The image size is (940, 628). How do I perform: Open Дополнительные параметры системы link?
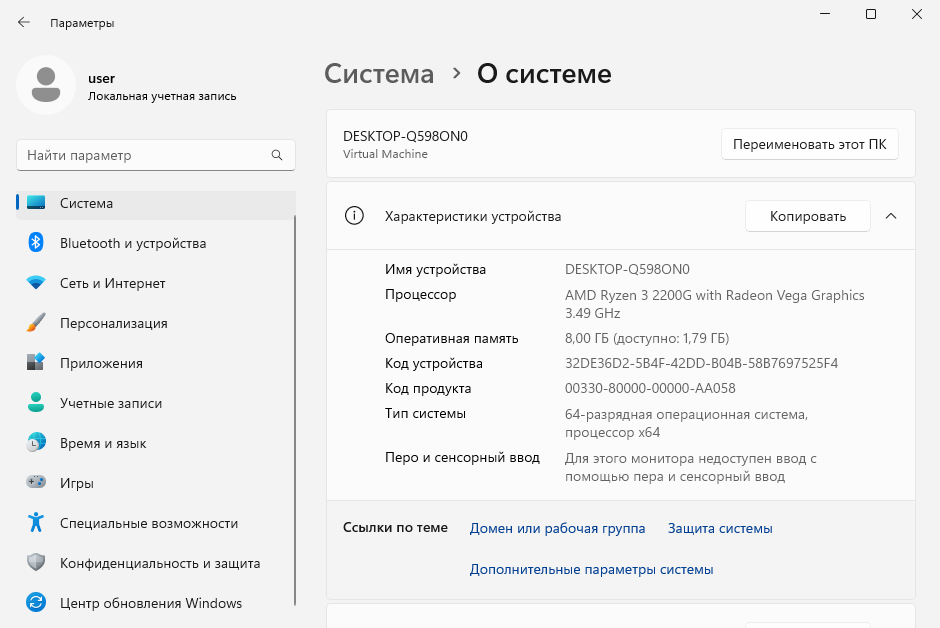(591, 569)
